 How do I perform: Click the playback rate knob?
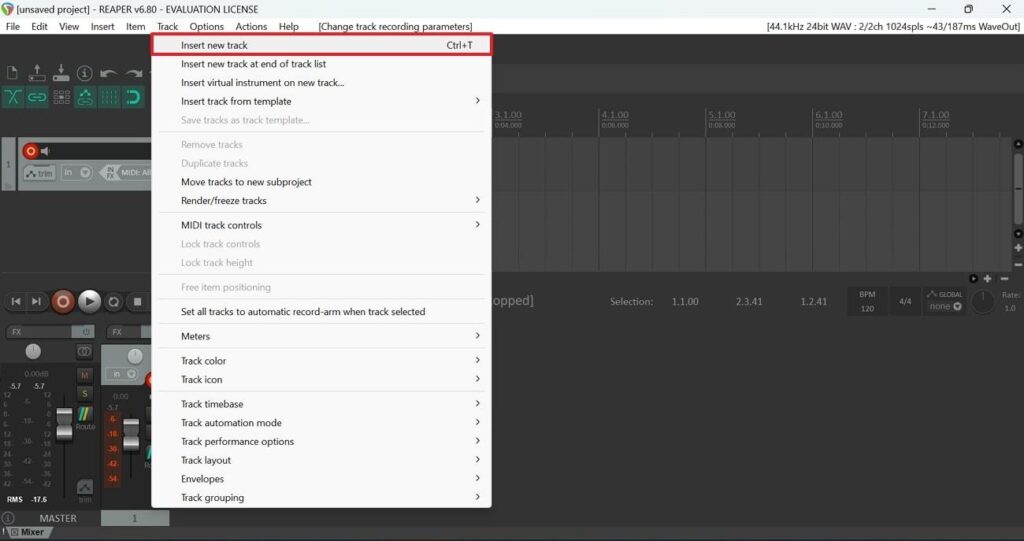coord(983,301)
